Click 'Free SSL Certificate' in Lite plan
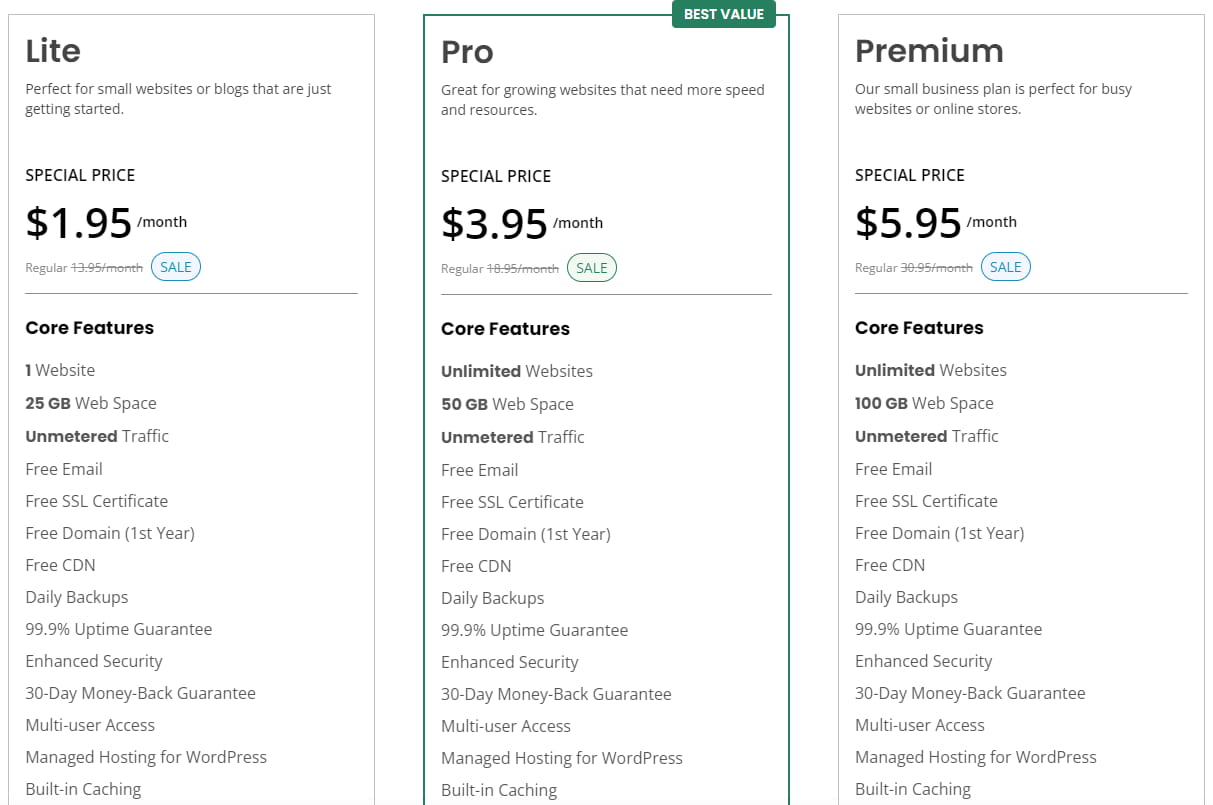Screen dimensions: 1213x805 click(x=97, y=501)
